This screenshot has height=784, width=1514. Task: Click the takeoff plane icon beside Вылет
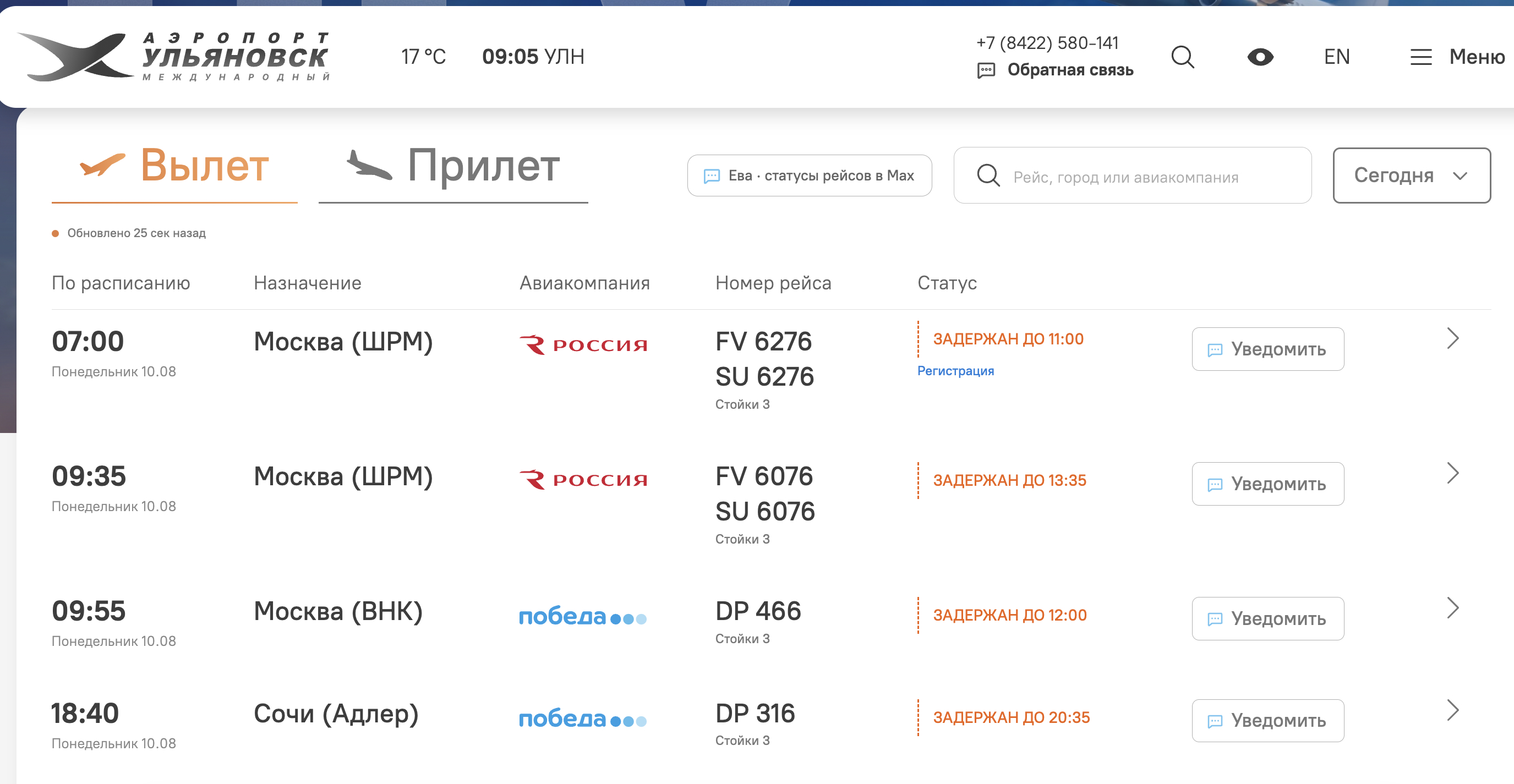pyautogui.click(x=102, y=164)
